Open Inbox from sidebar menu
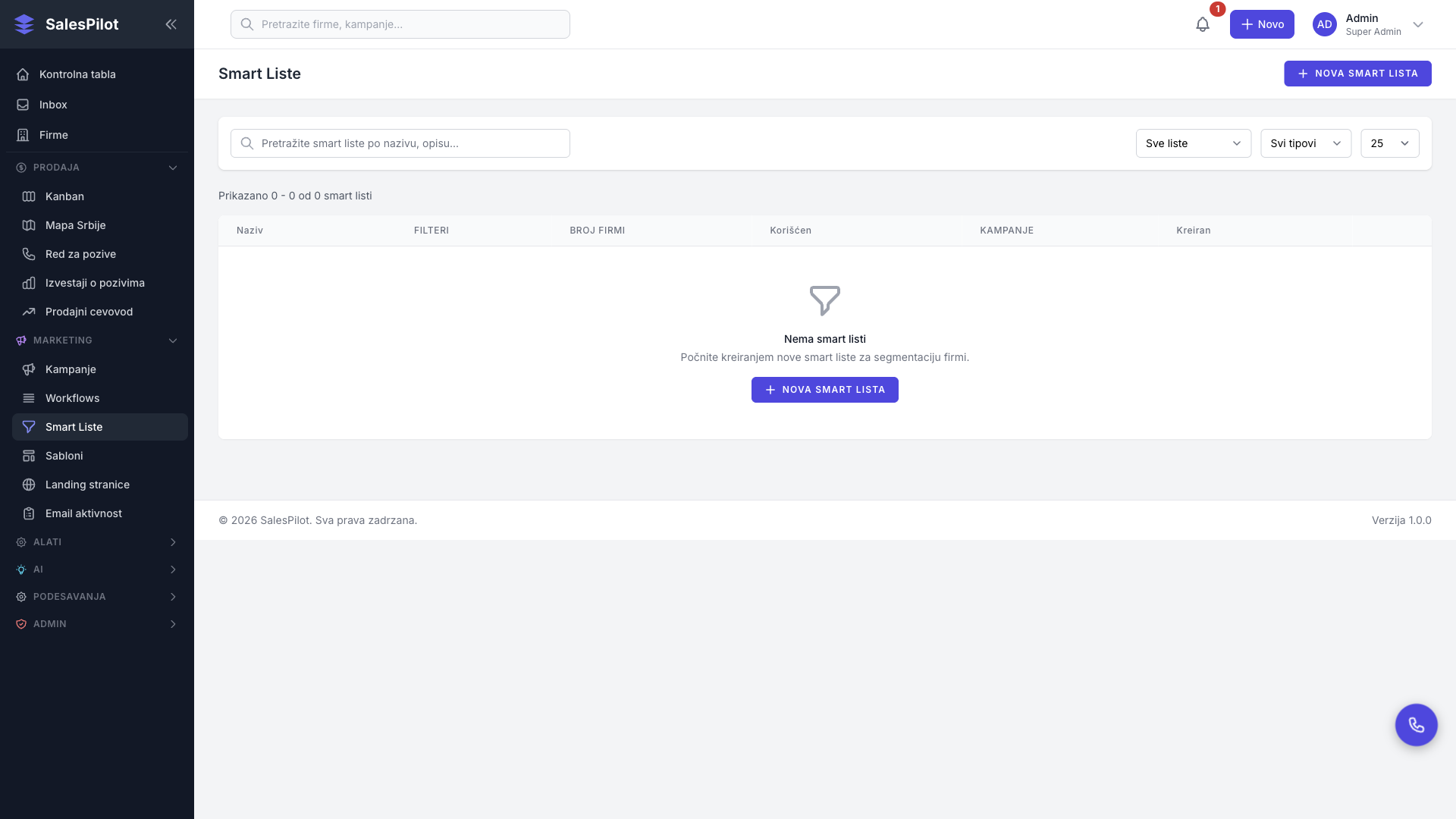The width and height of the screenshot is (1456, 819). point(53,105)
